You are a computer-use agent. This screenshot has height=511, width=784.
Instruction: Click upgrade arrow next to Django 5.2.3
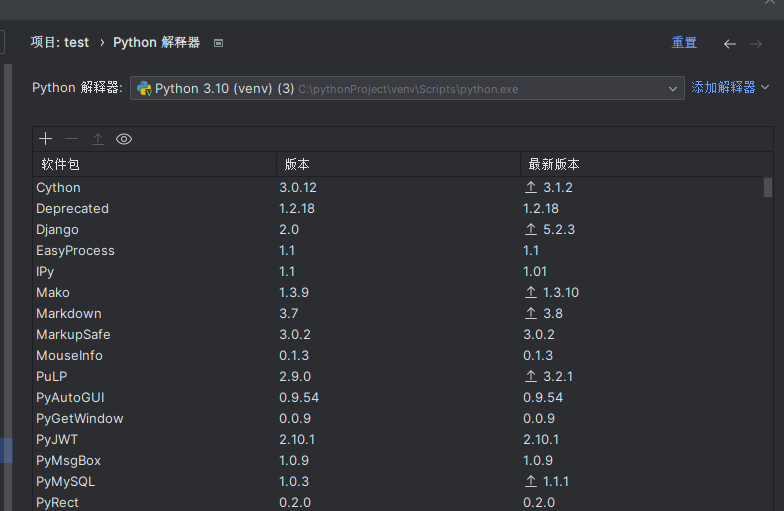pyautogui.click(x=530, y=229)
